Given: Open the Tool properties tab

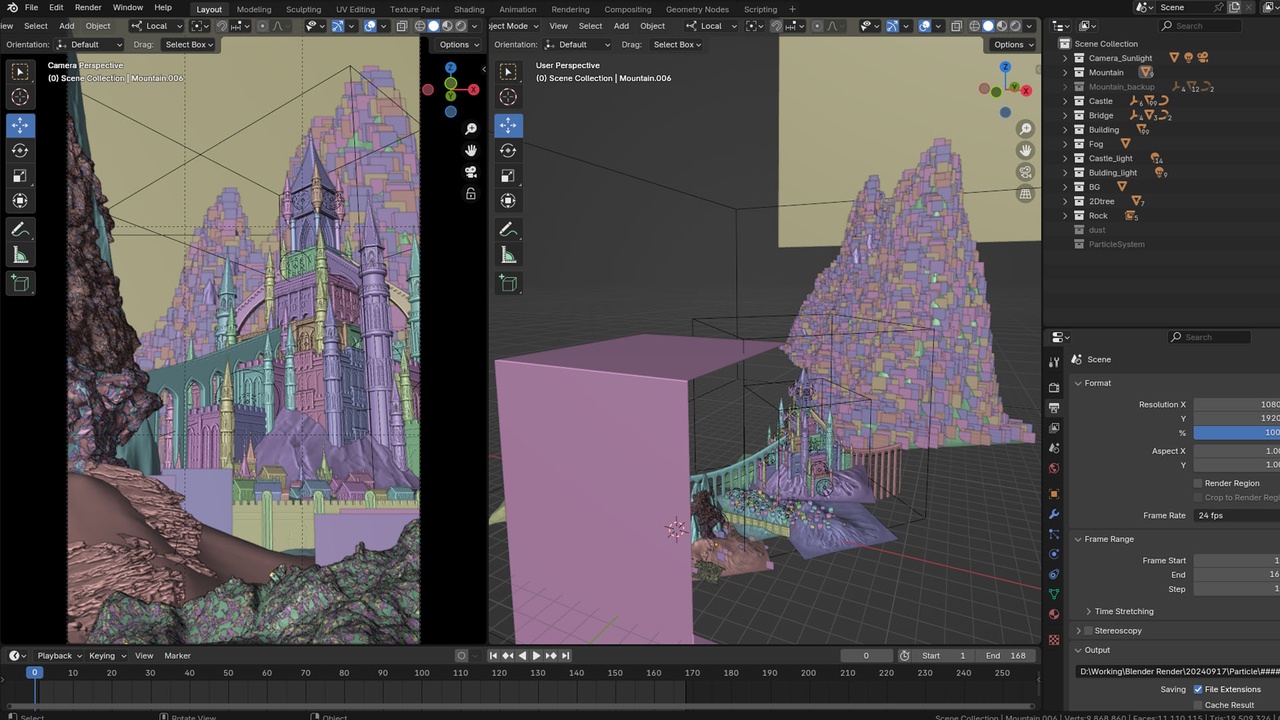Looking at the screenshot, I should 1054,362.
